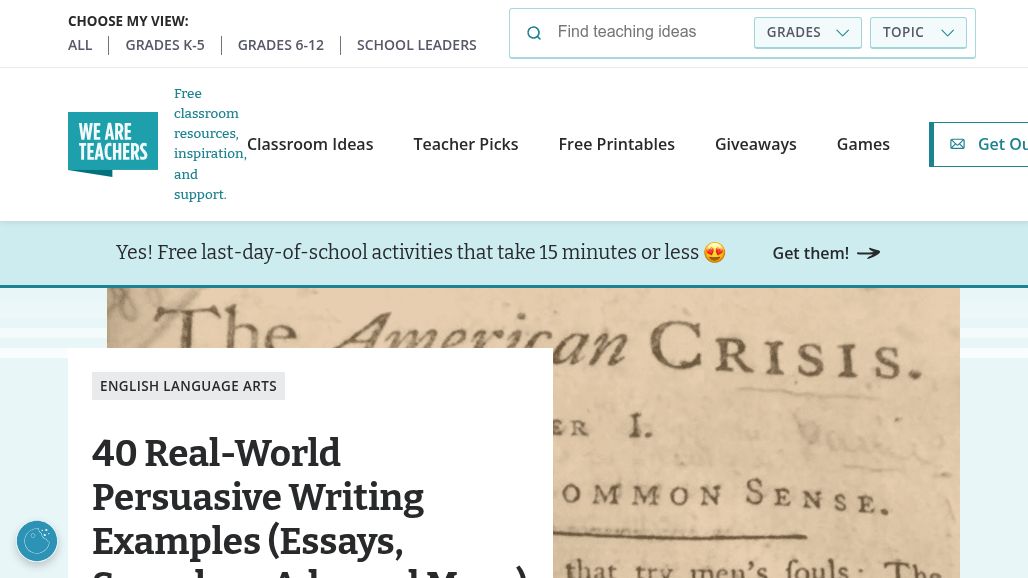Click the envelope icon in the Get Our button

pos(957,144)
